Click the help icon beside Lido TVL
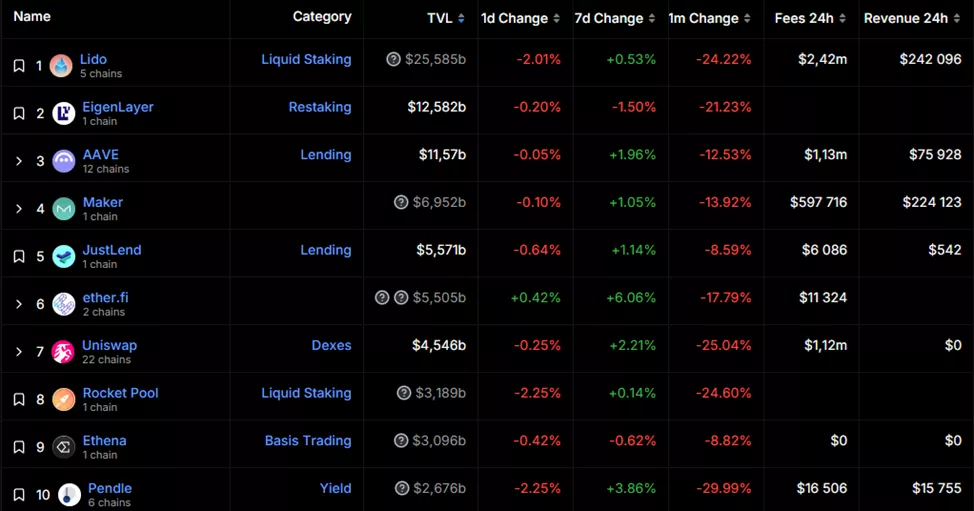This screenshot has height=511, width=974. point(393,60)
